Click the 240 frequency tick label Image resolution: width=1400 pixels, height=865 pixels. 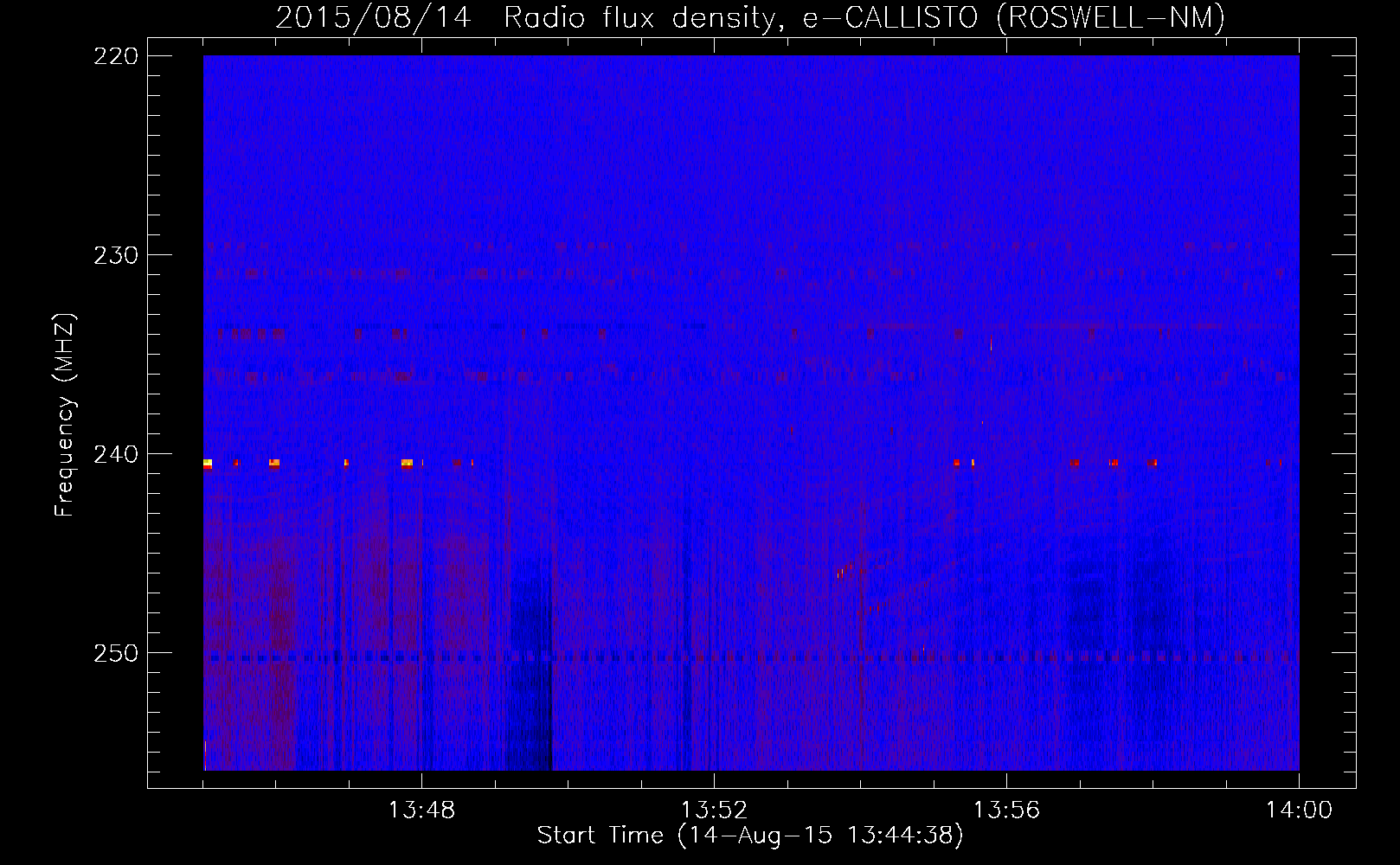[x=116, y=454]
